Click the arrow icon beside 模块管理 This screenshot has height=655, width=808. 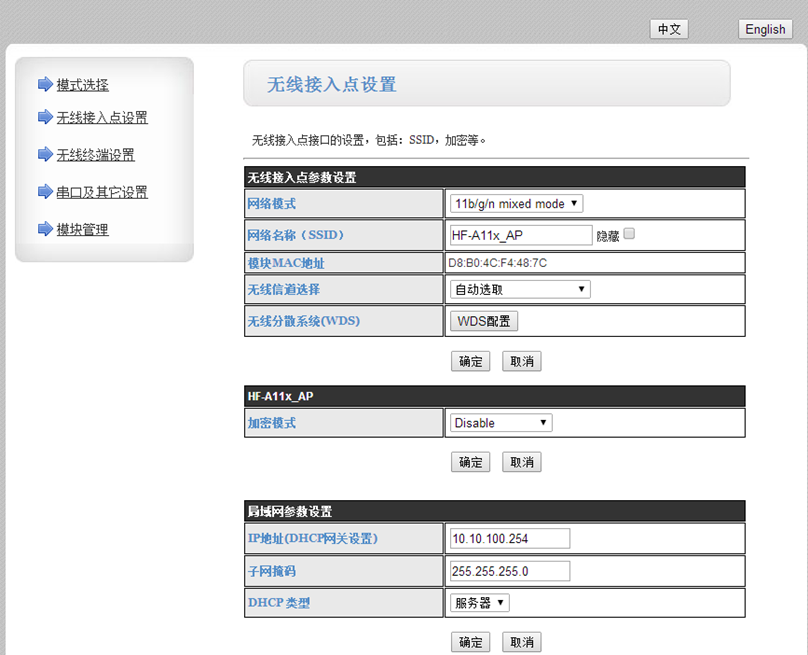pos(45,229)
